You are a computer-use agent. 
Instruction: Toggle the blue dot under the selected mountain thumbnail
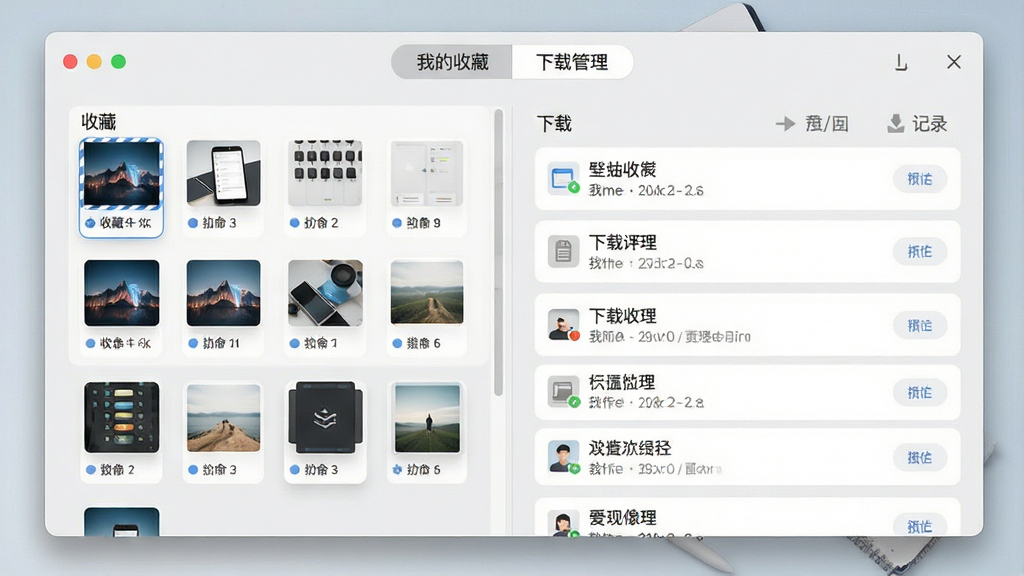point(90,223)
